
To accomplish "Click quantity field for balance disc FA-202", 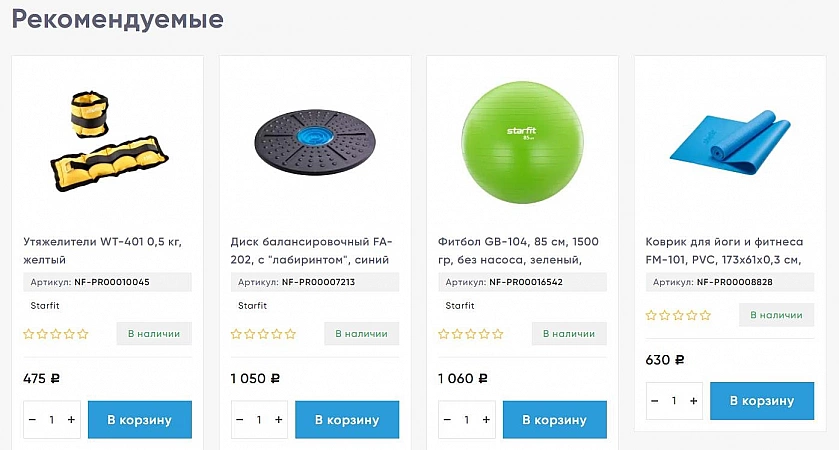I will click(x=259, y=420).
